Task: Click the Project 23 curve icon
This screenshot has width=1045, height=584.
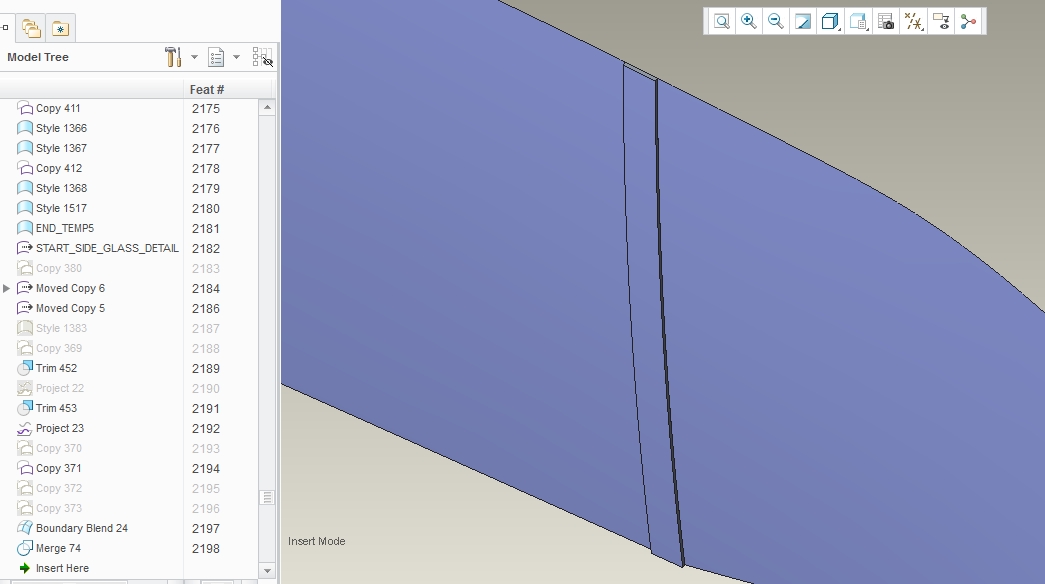Action: click(25, 428)
